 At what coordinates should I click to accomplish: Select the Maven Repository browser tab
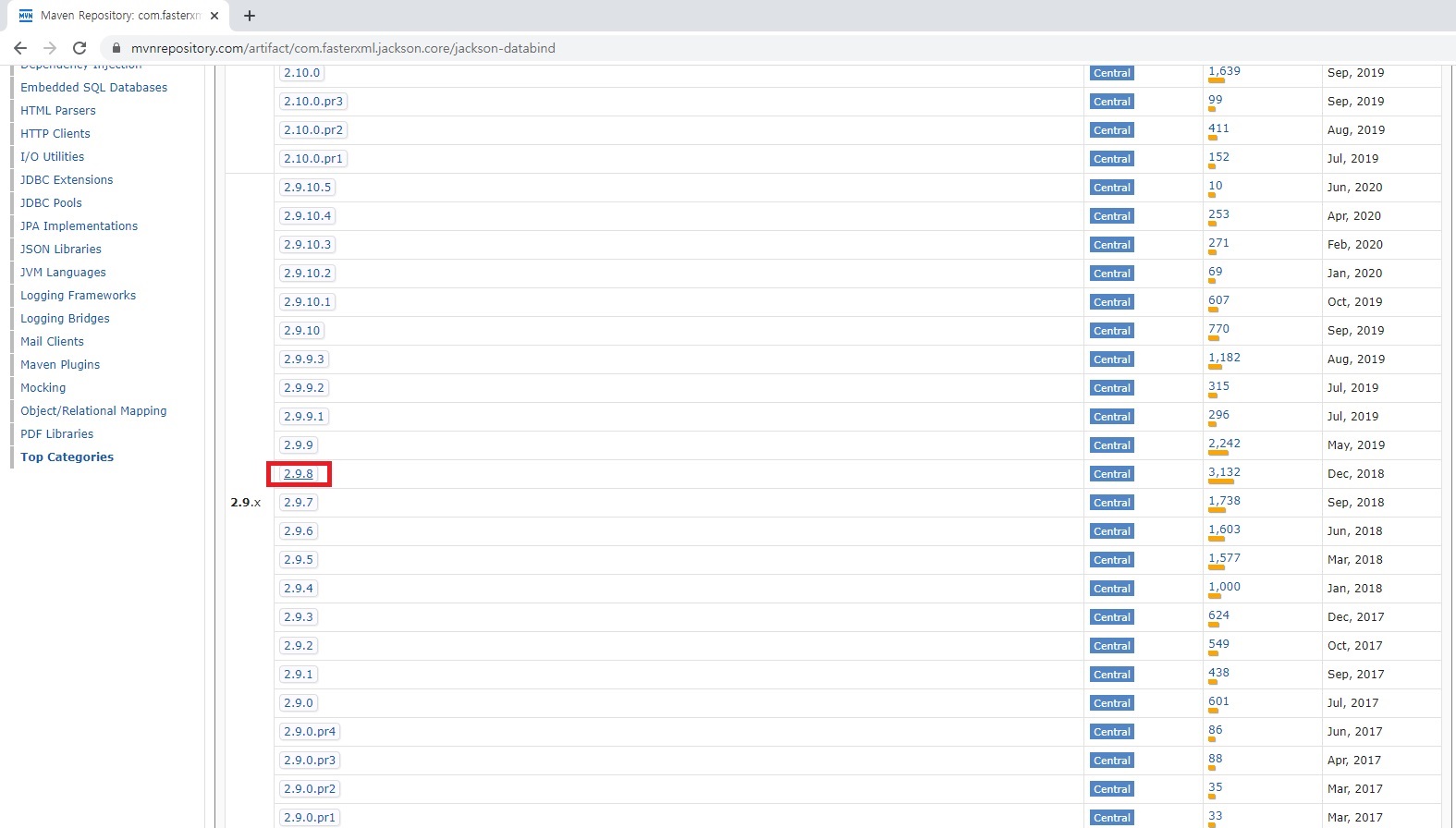[119, 16]
